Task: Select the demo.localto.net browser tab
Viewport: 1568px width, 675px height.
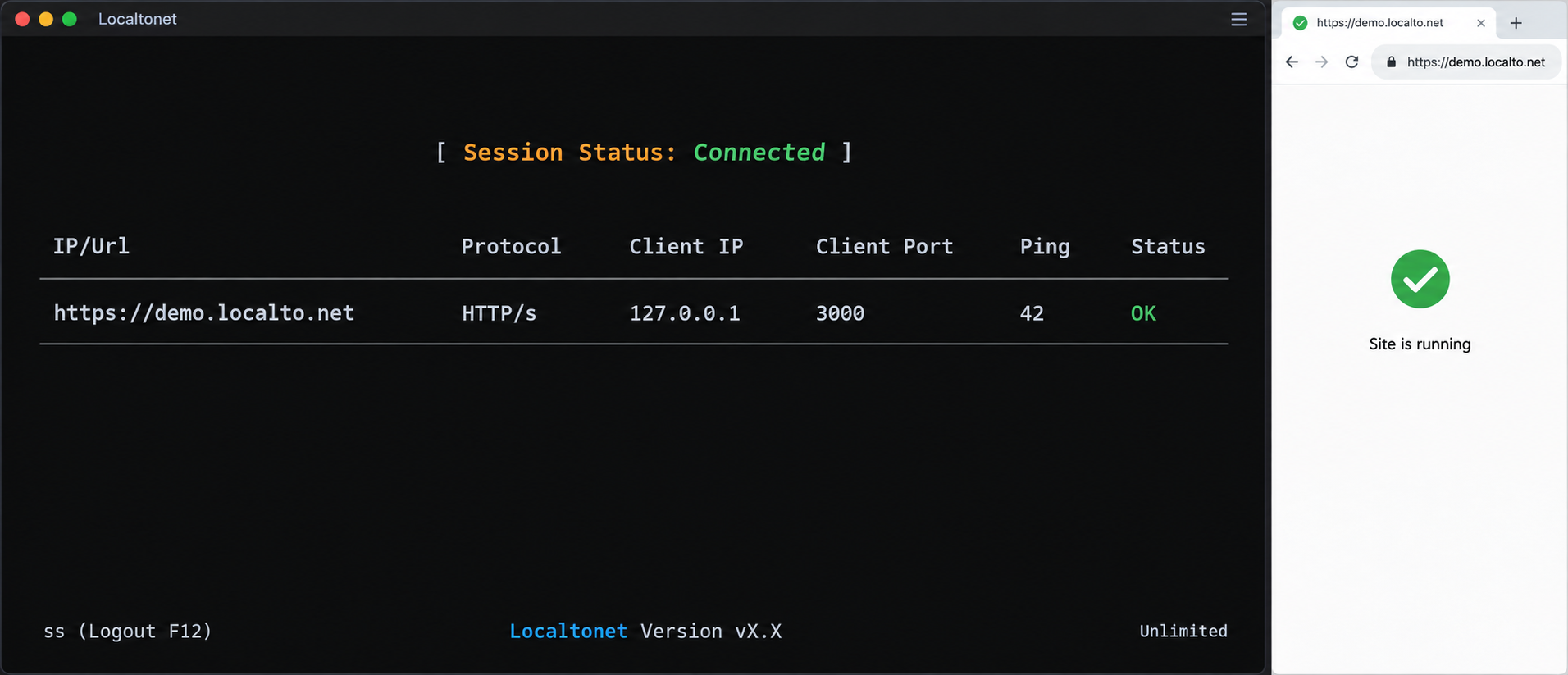Action: (x=1388, y=23)
